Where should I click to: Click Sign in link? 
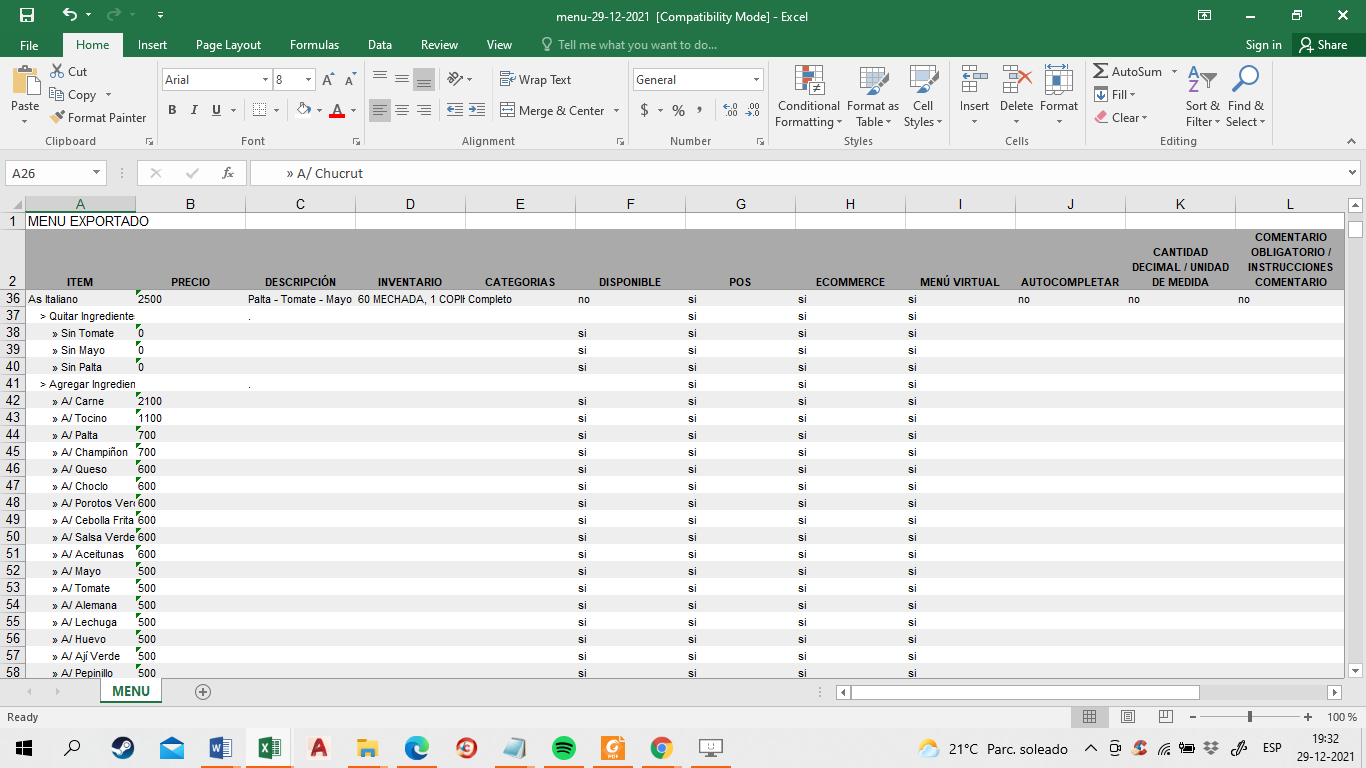[x=1263, y=45]
